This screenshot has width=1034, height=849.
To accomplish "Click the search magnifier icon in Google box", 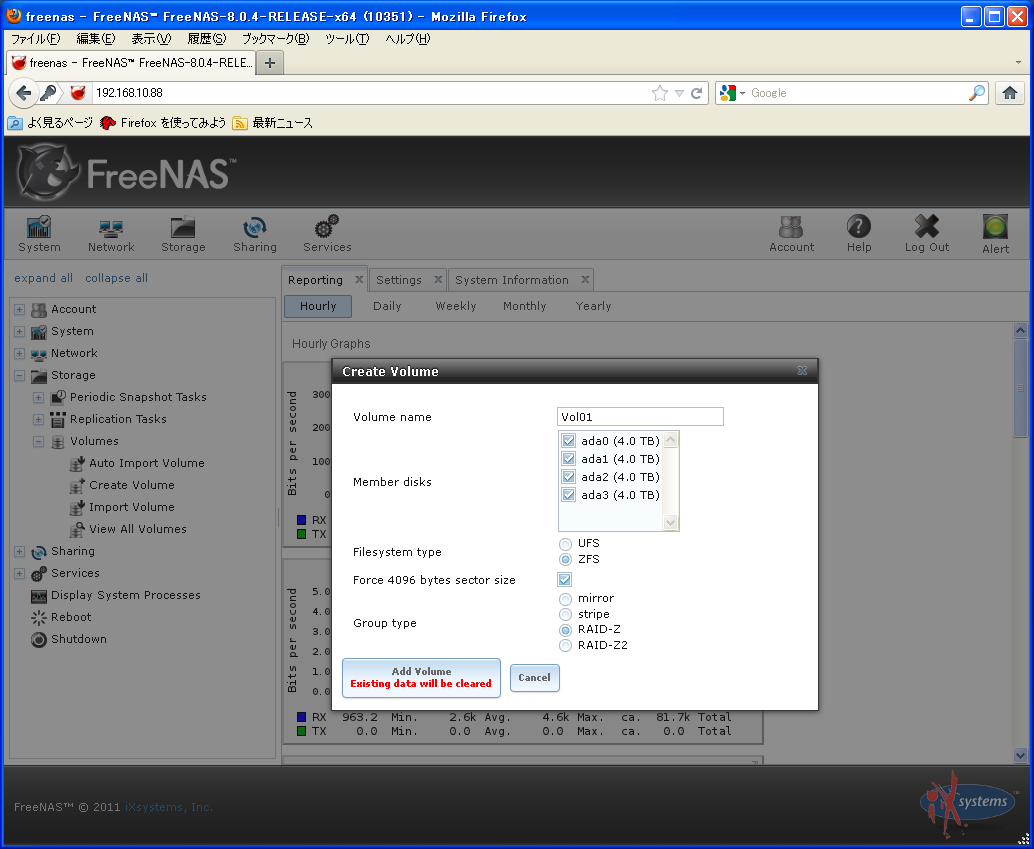I will click(x=977, y=93).
